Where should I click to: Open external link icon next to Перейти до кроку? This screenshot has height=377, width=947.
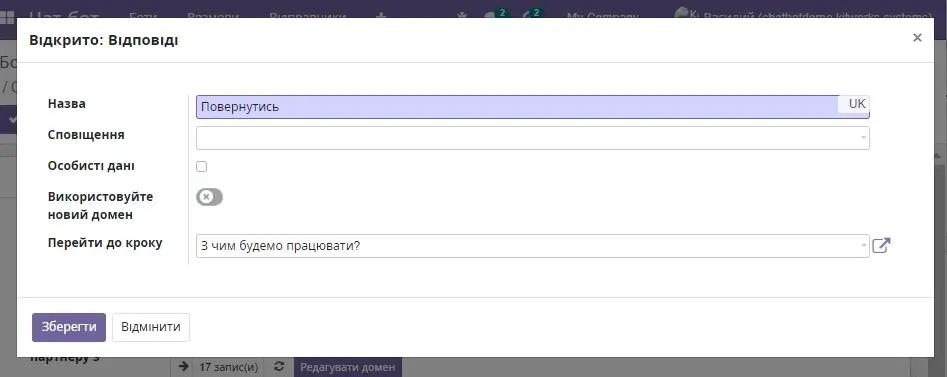pos(881,245)
